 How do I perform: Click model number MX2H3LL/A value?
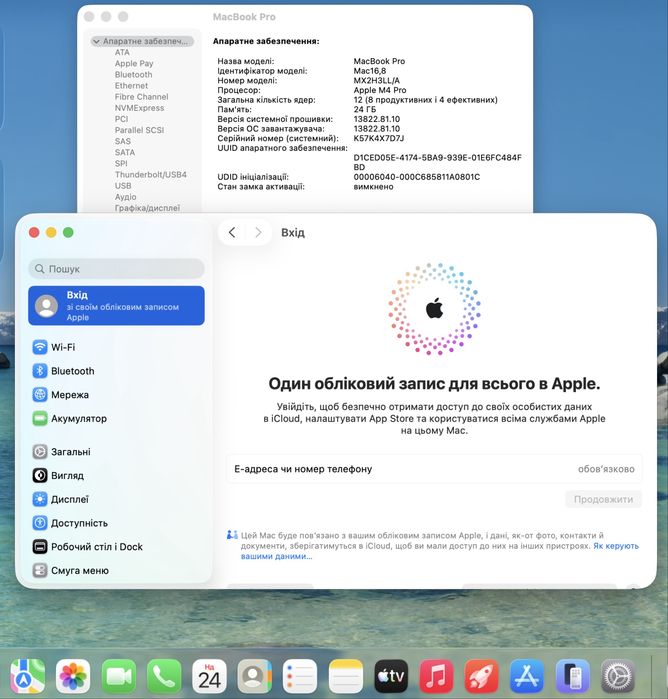click(376, 81)
